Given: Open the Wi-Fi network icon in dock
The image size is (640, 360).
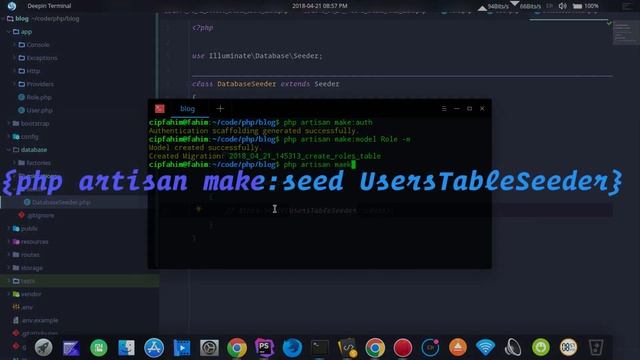Looking at the screenshot, I should tap(485, 348).
